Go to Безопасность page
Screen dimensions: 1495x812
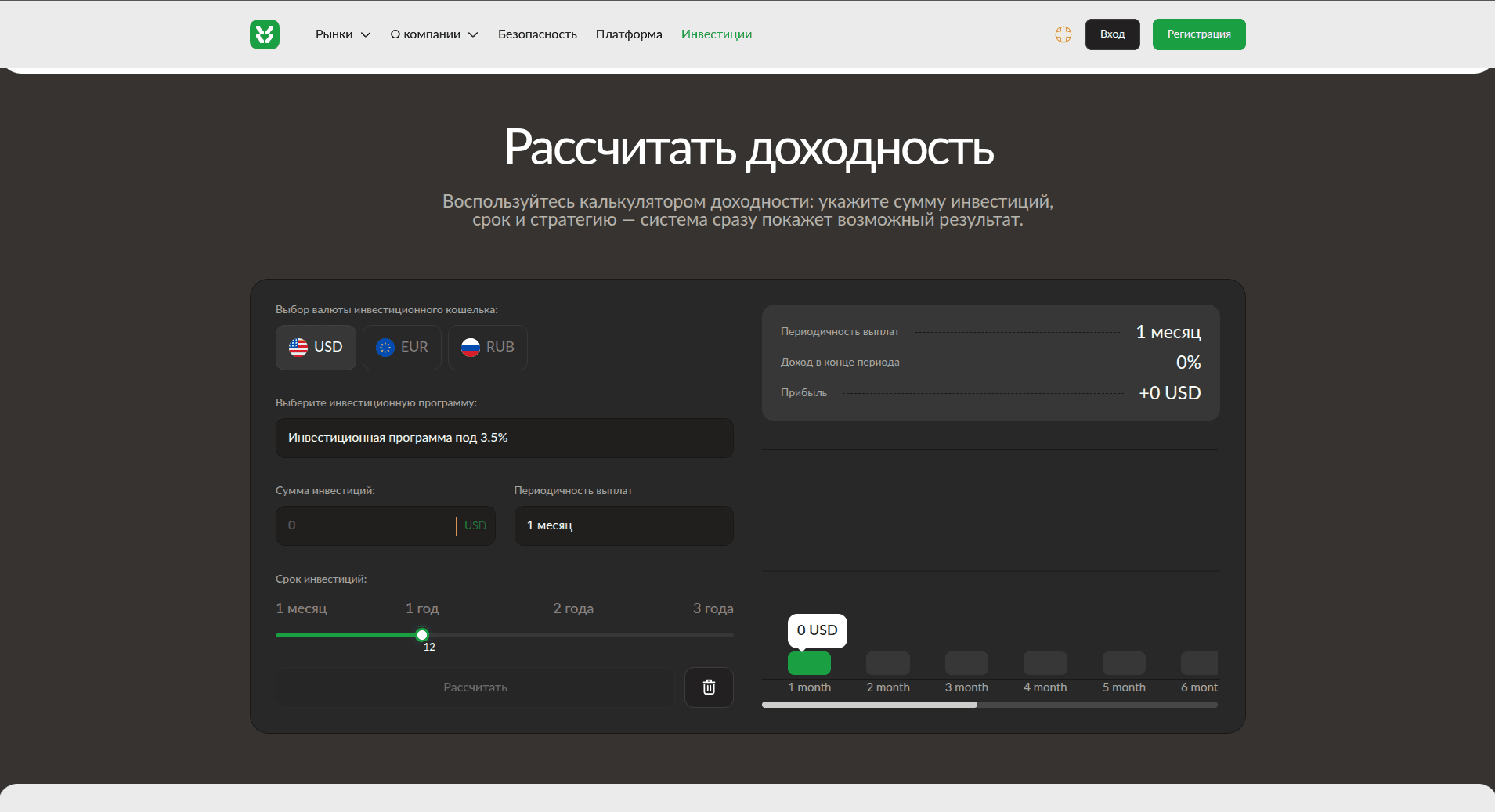click(x=537, y=34)
